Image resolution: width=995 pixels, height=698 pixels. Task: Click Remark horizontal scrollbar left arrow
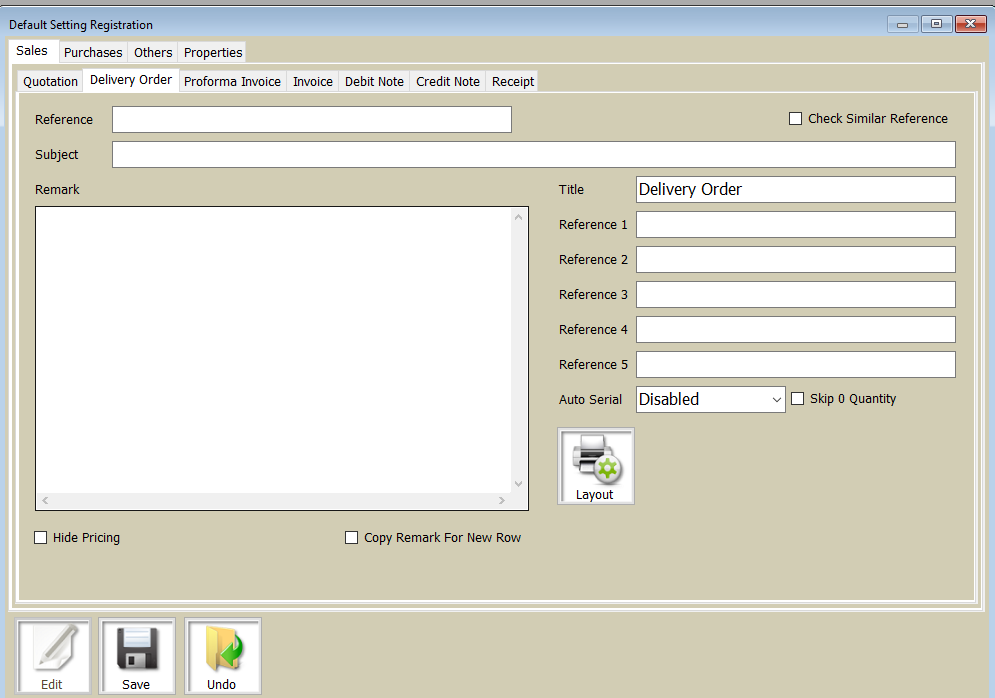(x=45, y=501)
